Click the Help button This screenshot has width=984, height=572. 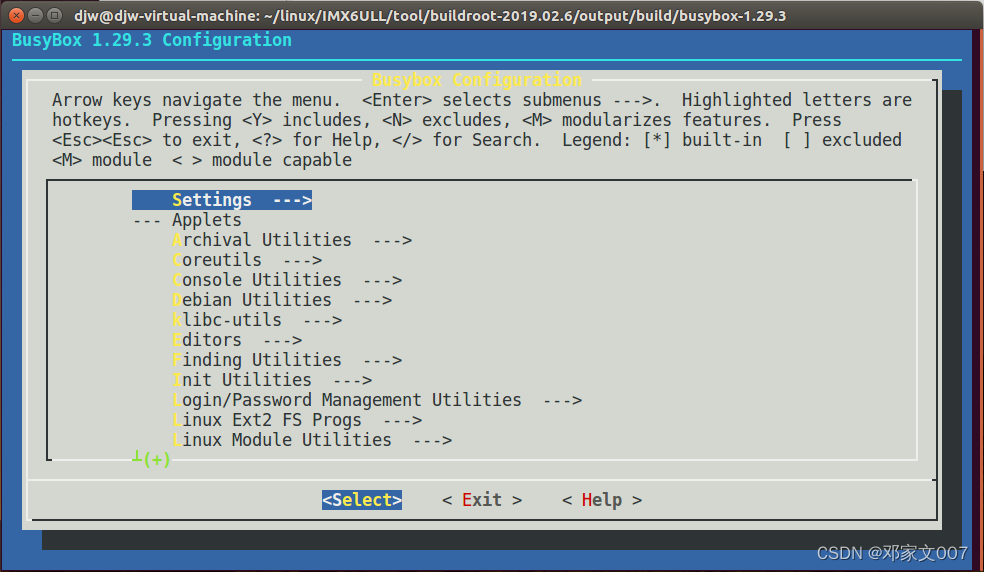pos(602,500)
